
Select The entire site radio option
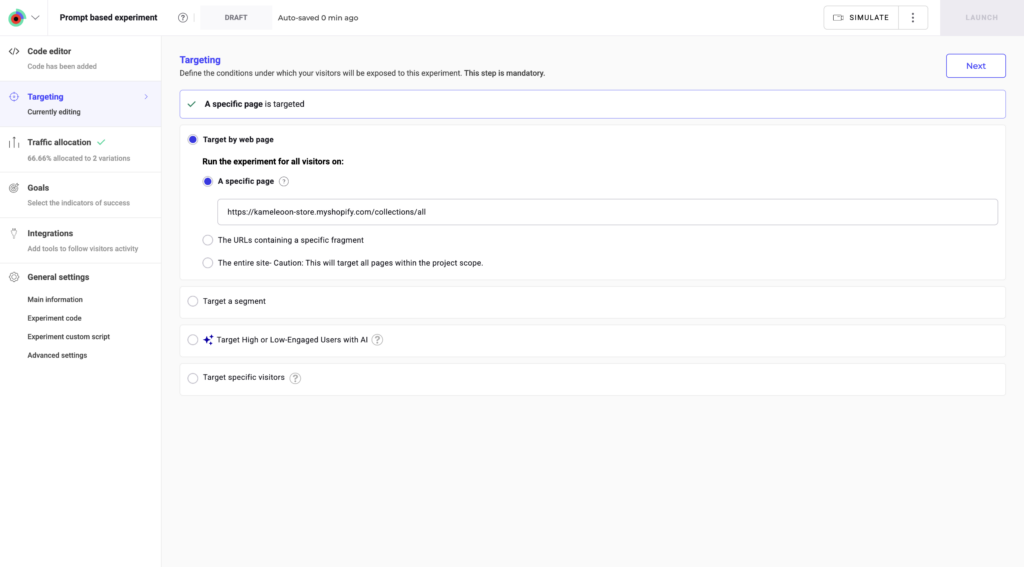[208, 263]
